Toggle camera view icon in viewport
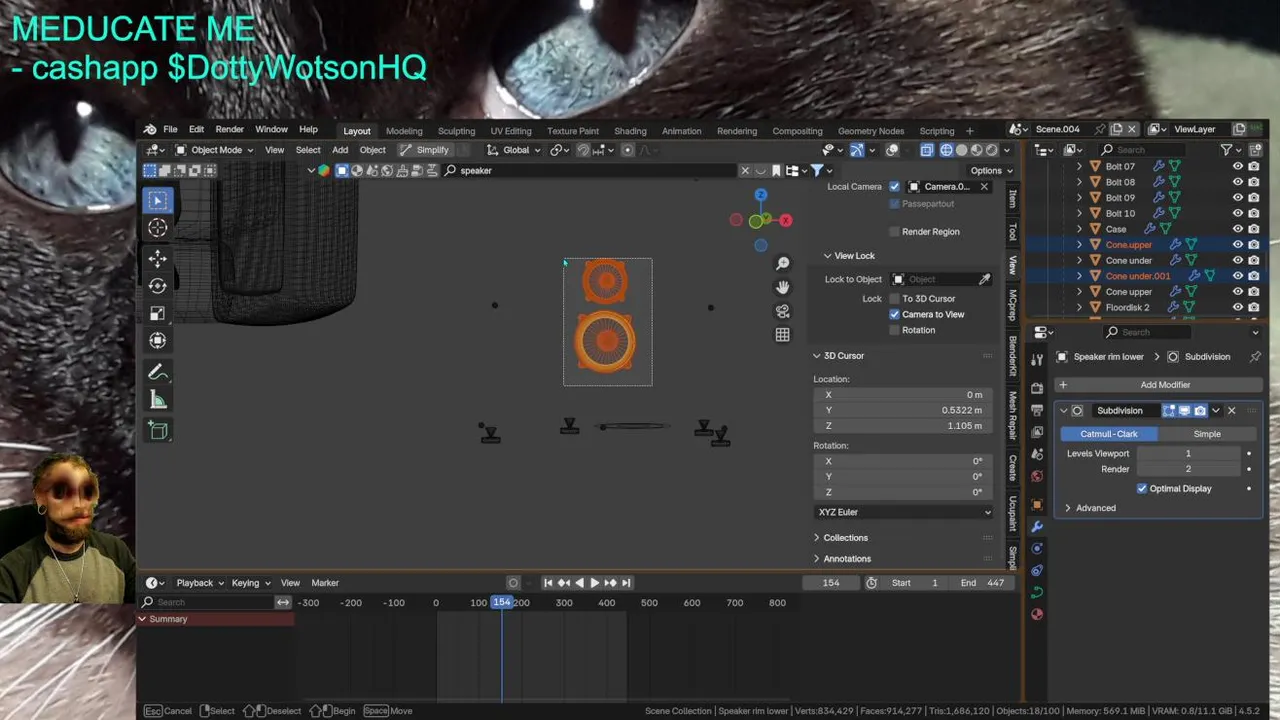Viewport: 1280px width, 720px height. pyautogui.click(x=783, y=311)
